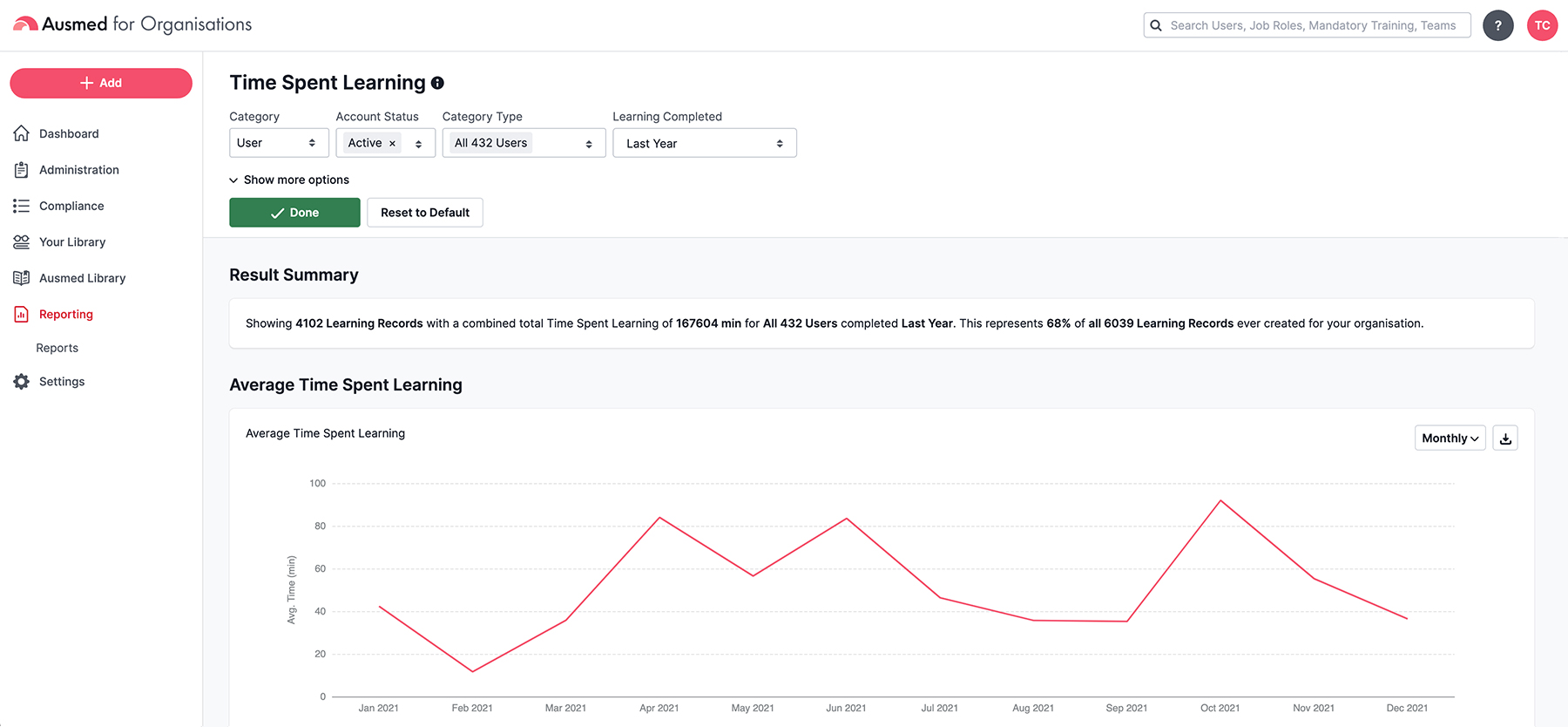The height and width of the screenshot is (727, 1568).
Task: Open the help question mark icon
Action: coord(1498,25)
